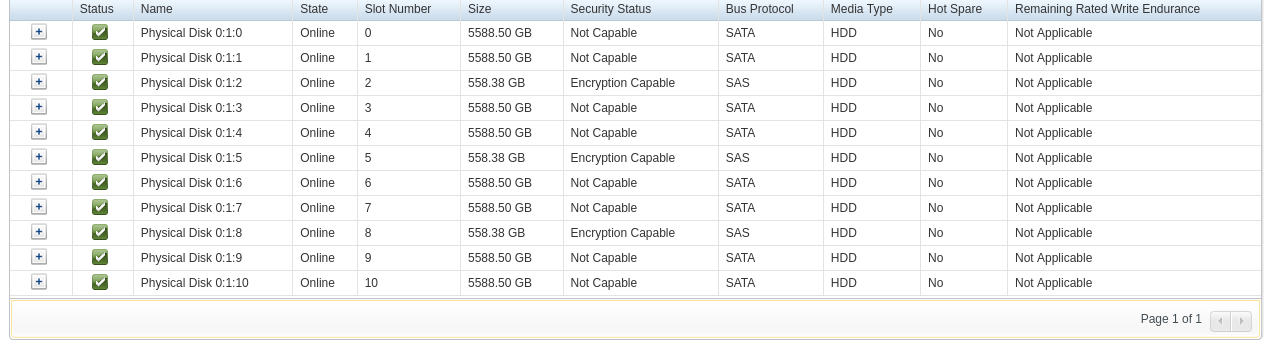This screenshot has height=364, width=1267.
Task: Expand details for Physical Disk 0:1:6
Action: [x=39, y=182]
